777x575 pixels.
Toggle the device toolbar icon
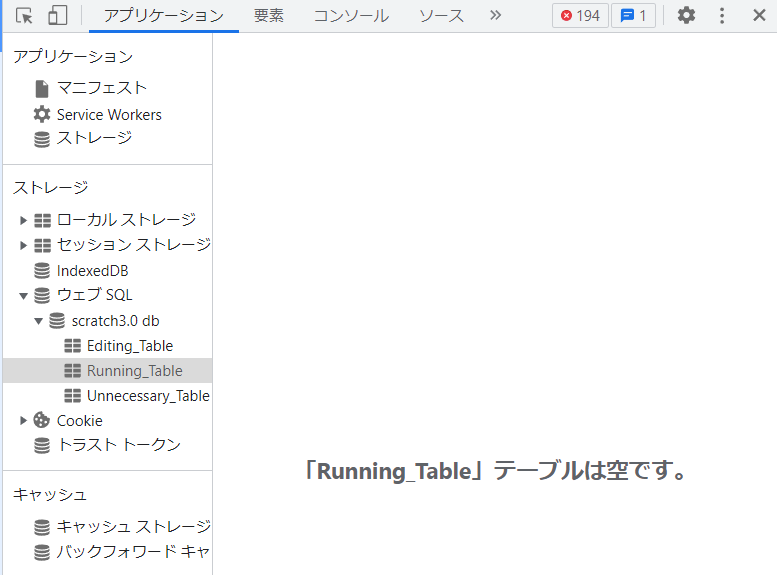[57, 16]
